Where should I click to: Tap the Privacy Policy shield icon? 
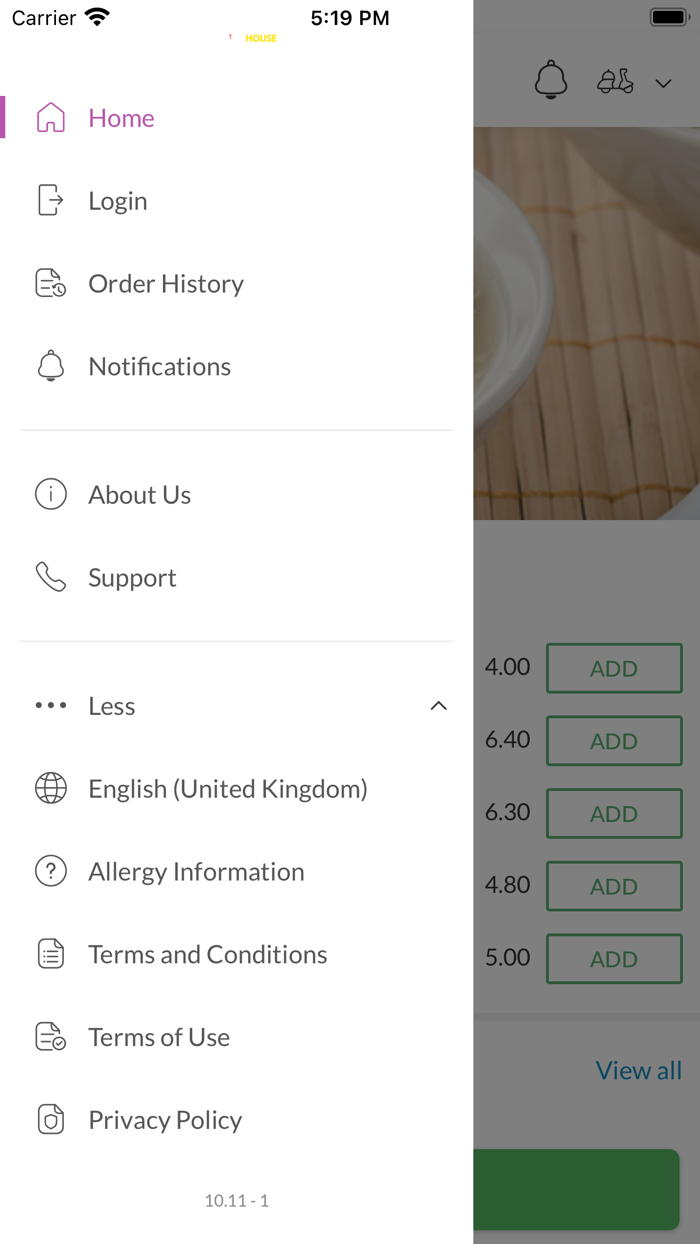coord(50,1119)
